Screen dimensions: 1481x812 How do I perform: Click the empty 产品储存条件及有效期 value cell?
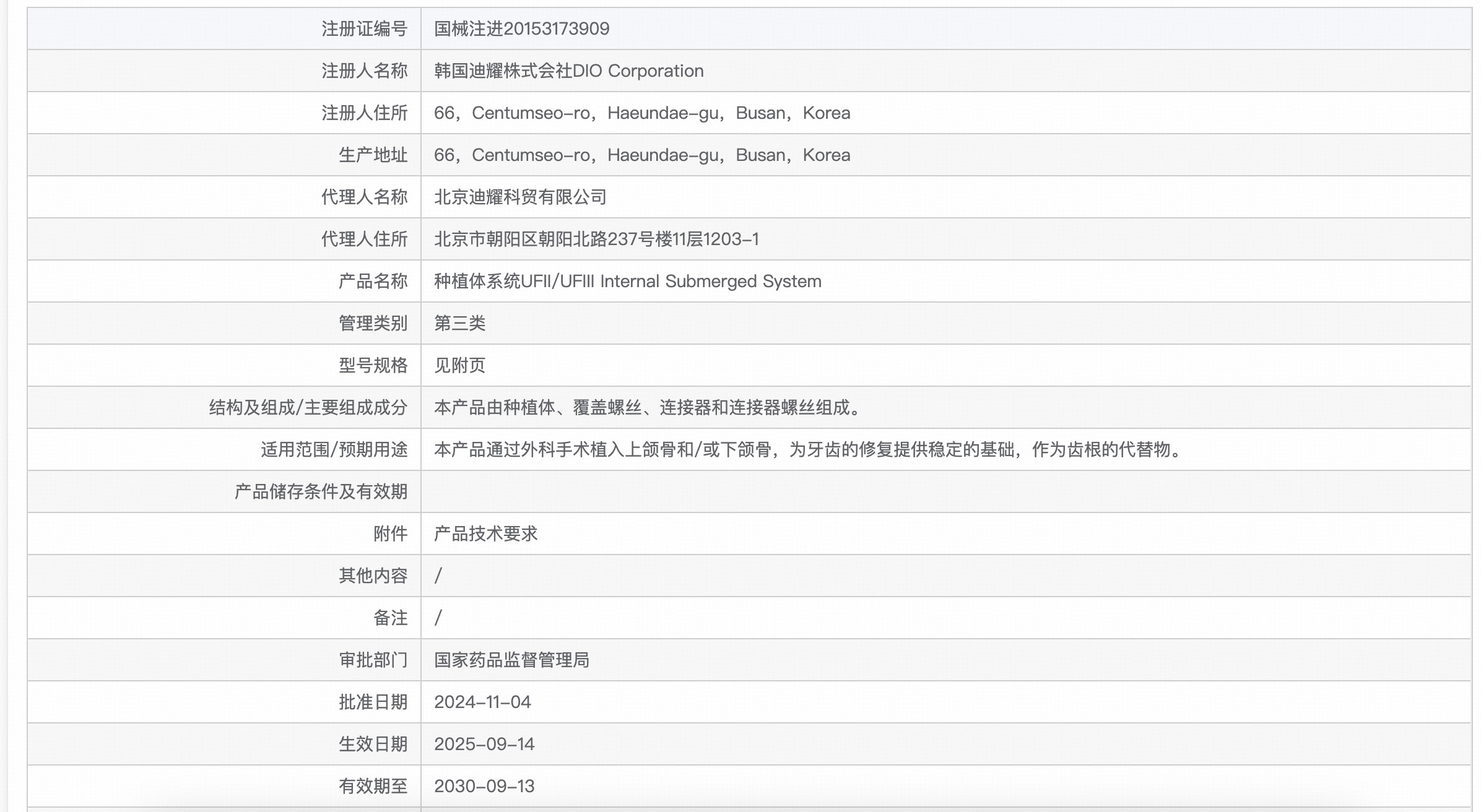(x=945, y=491)
